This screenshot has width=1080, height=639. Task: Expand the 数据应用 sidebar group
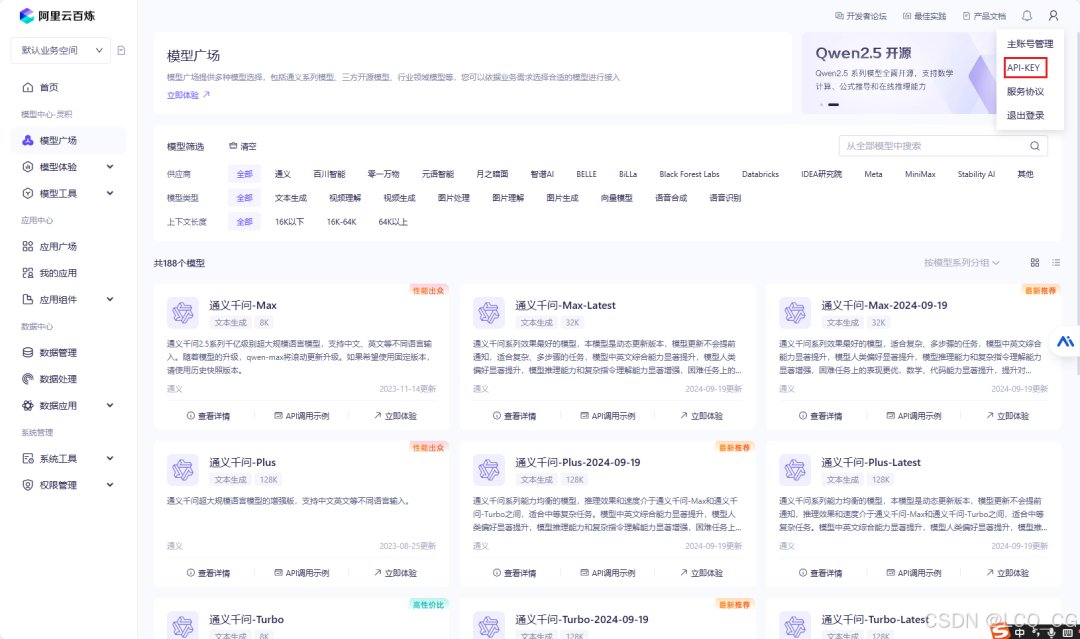click(110, 406)
